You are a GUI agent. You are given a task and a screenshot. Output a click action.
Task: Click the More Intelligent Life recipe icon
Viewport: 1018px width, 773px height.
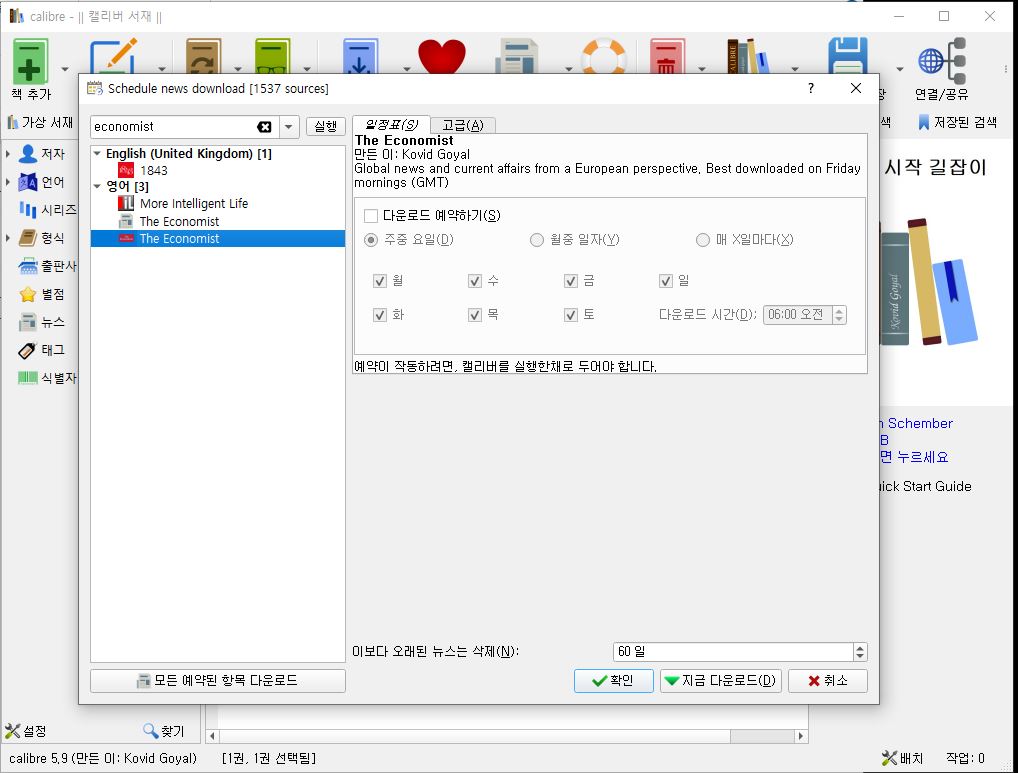pos(126,203)
